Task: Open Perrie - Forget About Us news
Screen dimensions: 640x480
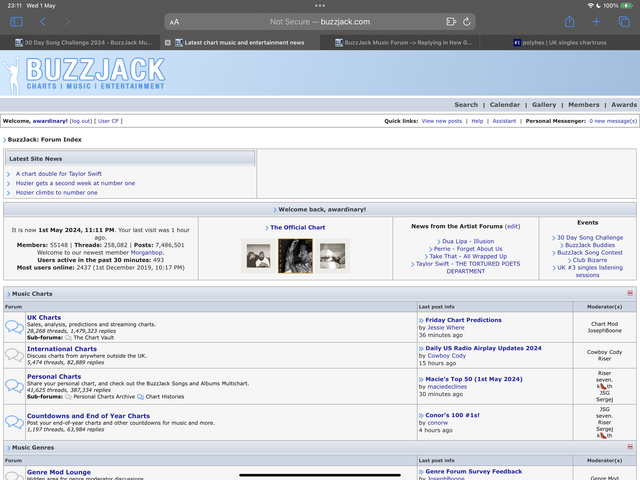Action: [x=468, y=249]
